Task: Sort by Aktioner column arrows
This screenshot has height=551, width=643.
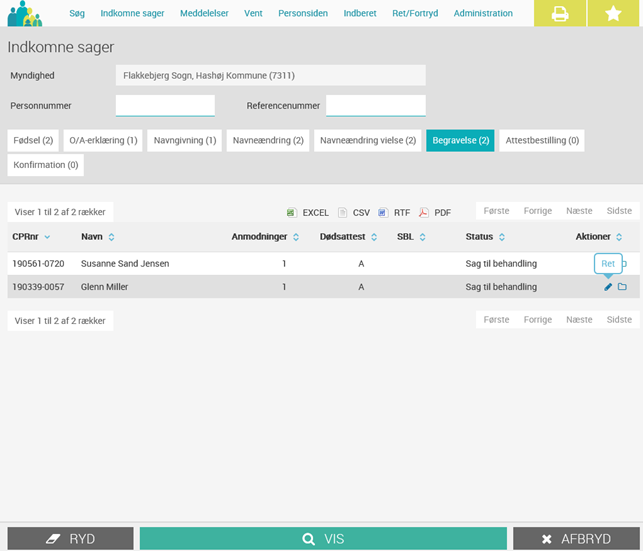Action: tap(619, 237)
